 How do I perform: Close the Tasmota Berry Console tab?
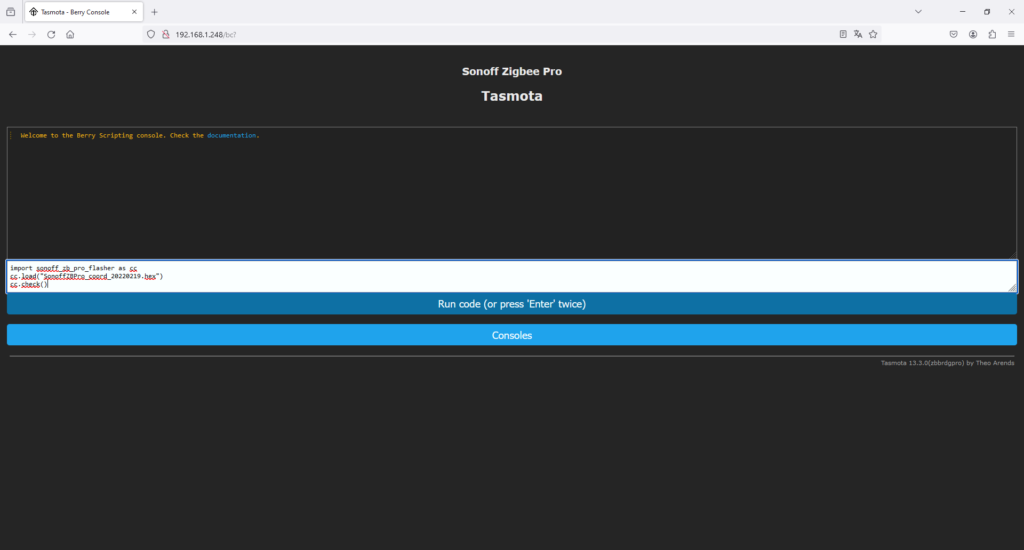coord(135,12)
